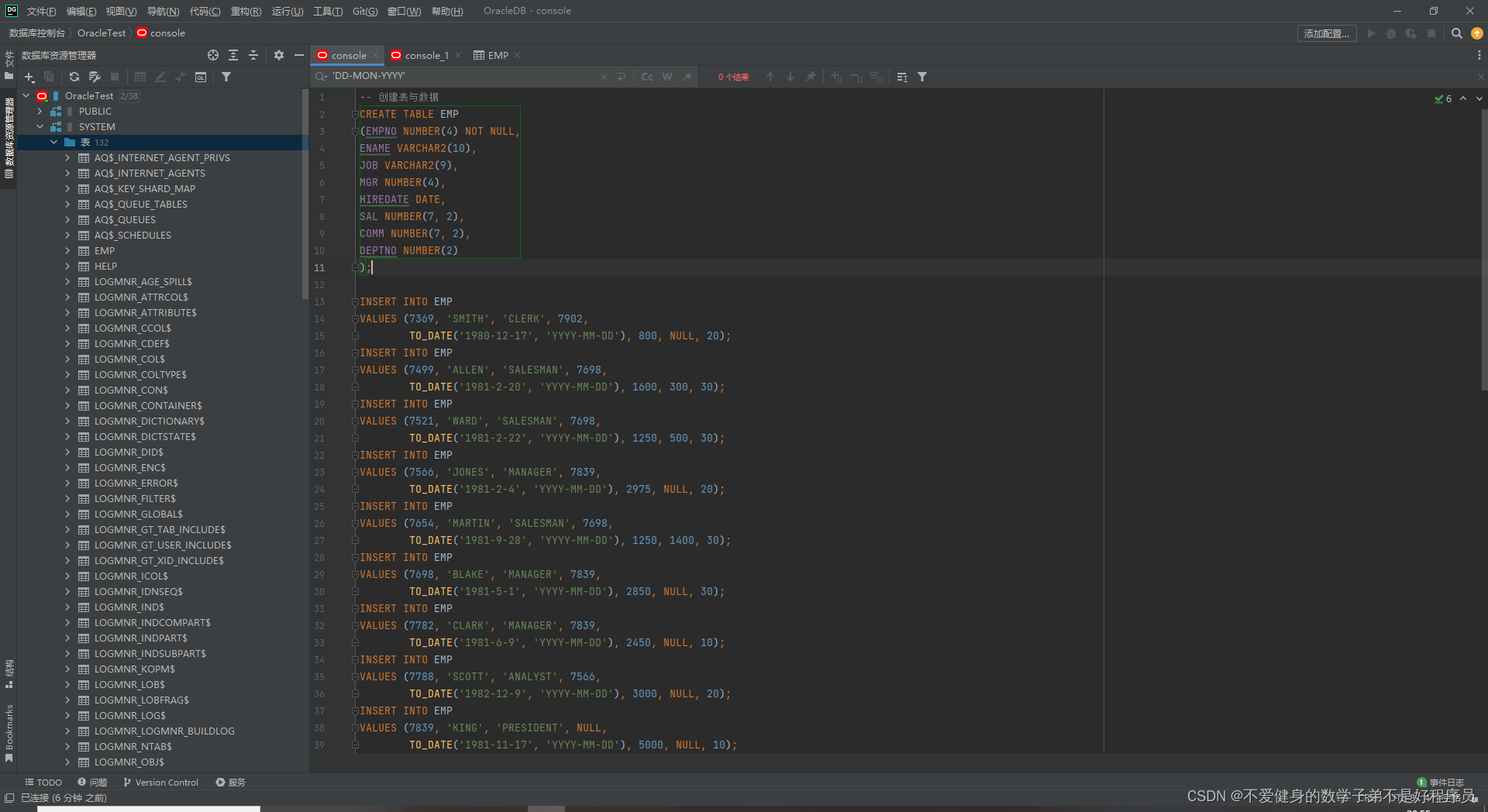
Task: Click the editor vertical scrollbar
Action: [1483, 248]
